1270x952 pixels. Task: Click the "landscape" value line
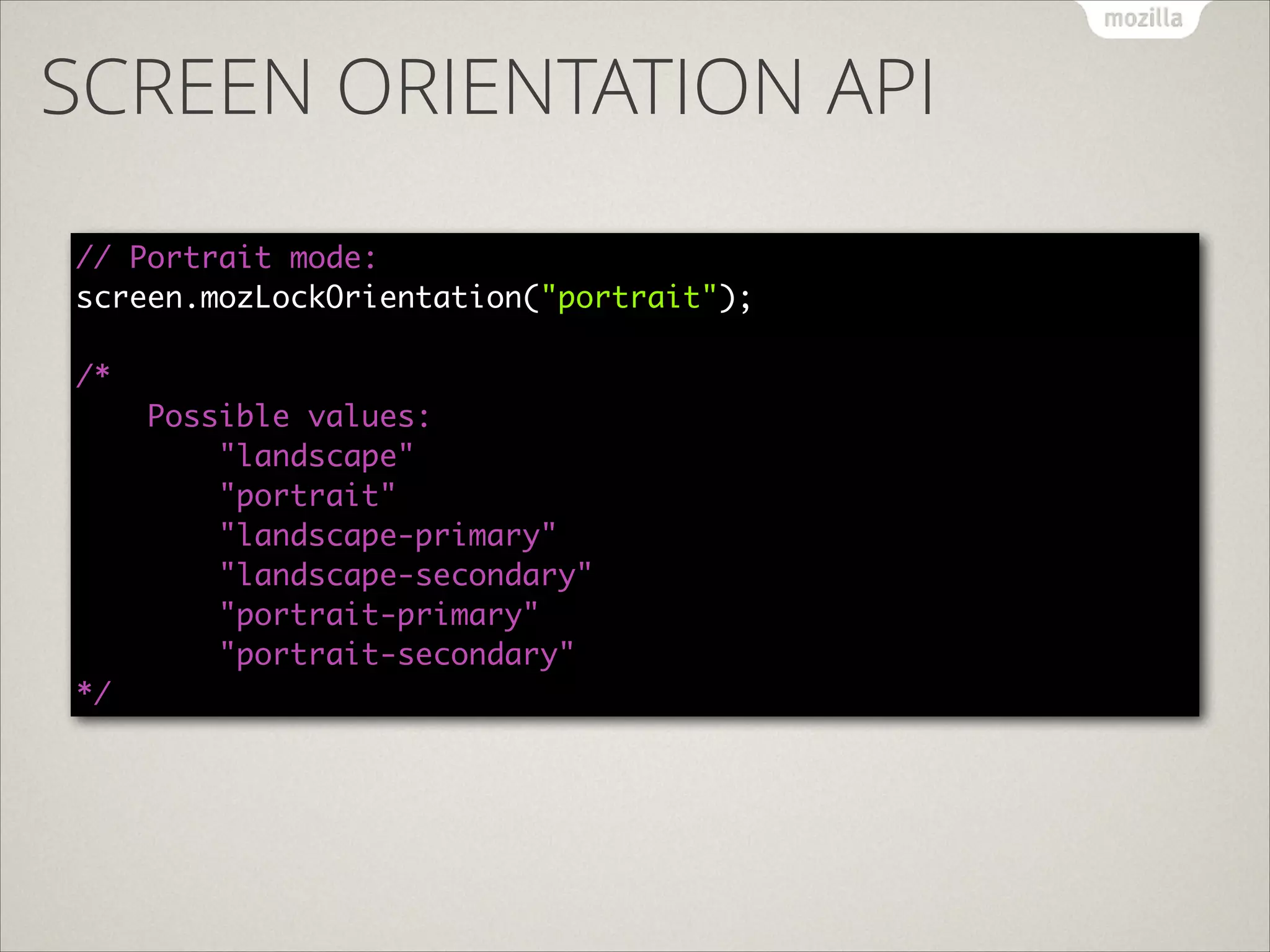coord(316,457)
